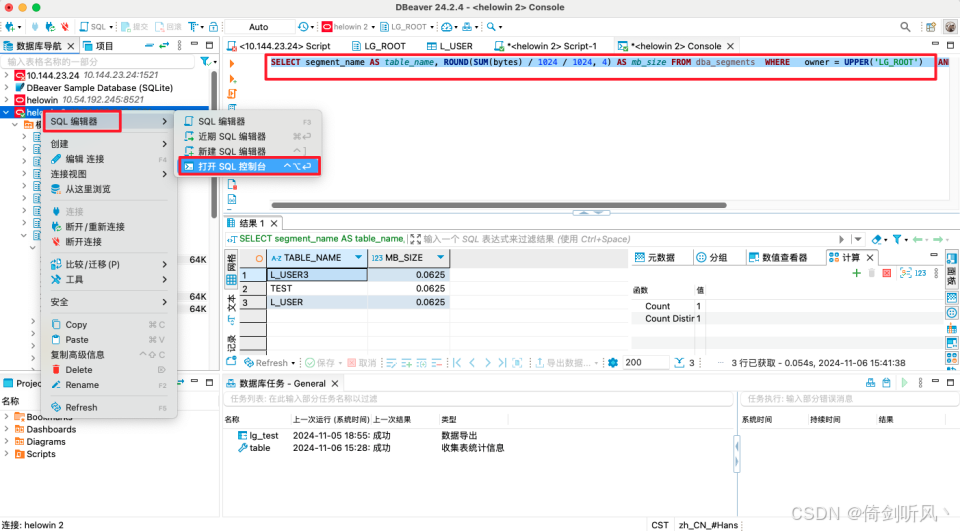Click the Connect plug icon in toolbar
Screen dimensions: 960x531
35,27
